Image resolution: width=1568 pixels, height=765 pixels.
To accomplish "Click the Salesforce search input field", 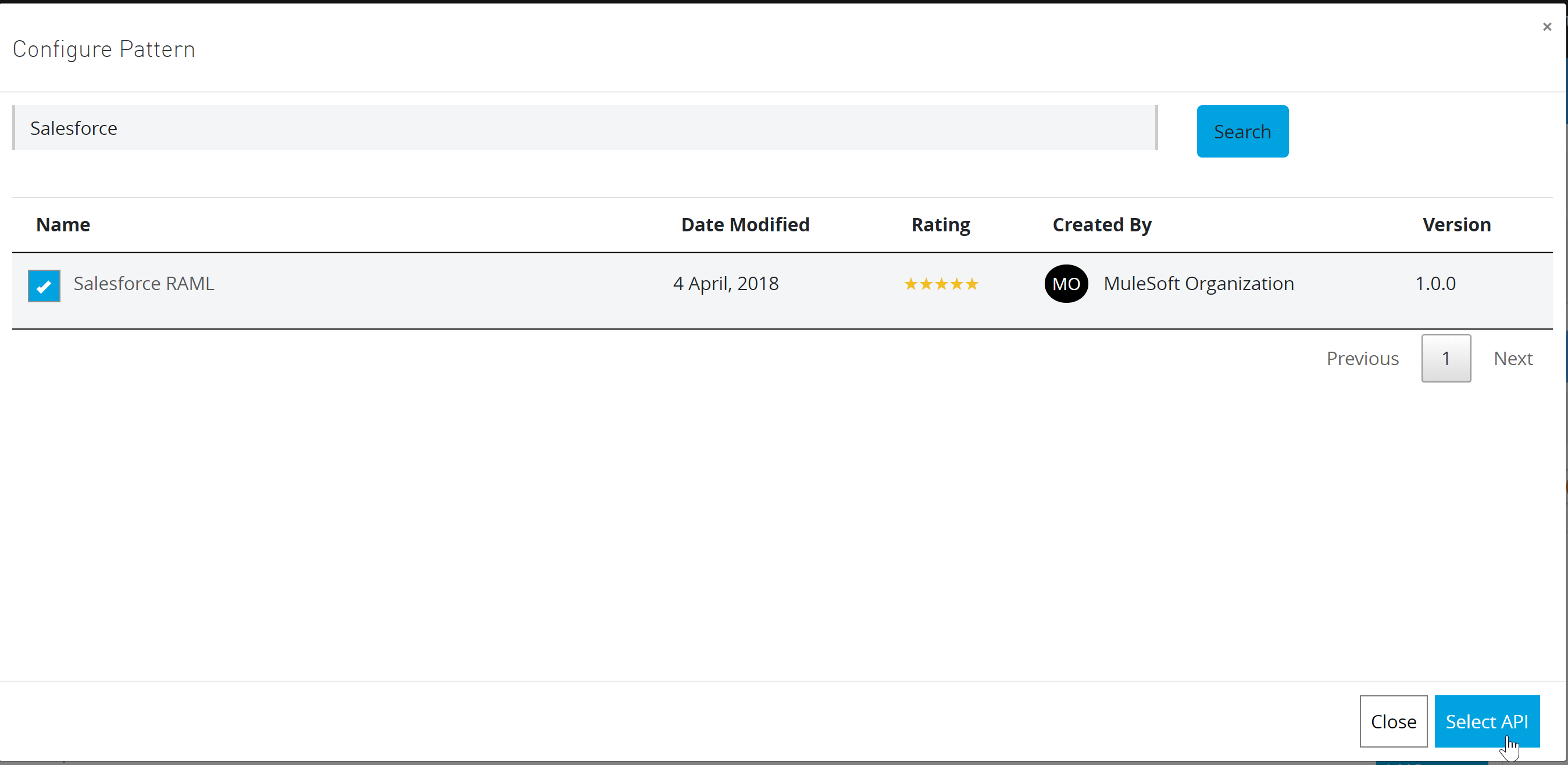I will click(x=584, y=128).
